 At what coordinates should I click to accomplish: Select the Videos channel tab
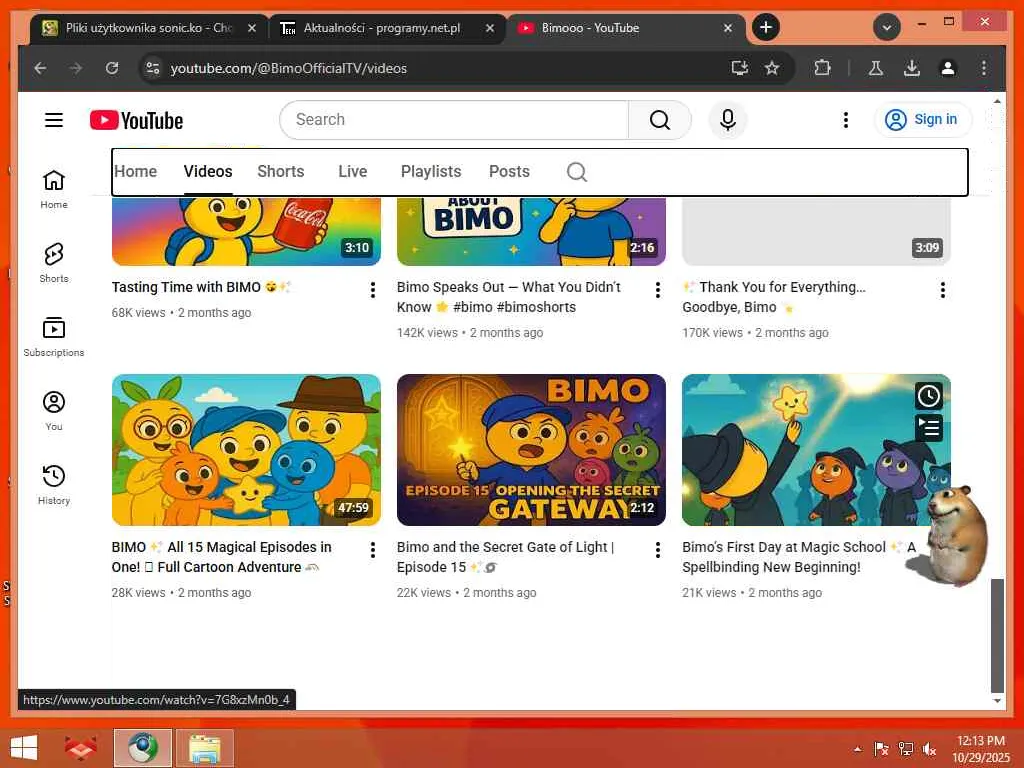(x=208, y=172)
